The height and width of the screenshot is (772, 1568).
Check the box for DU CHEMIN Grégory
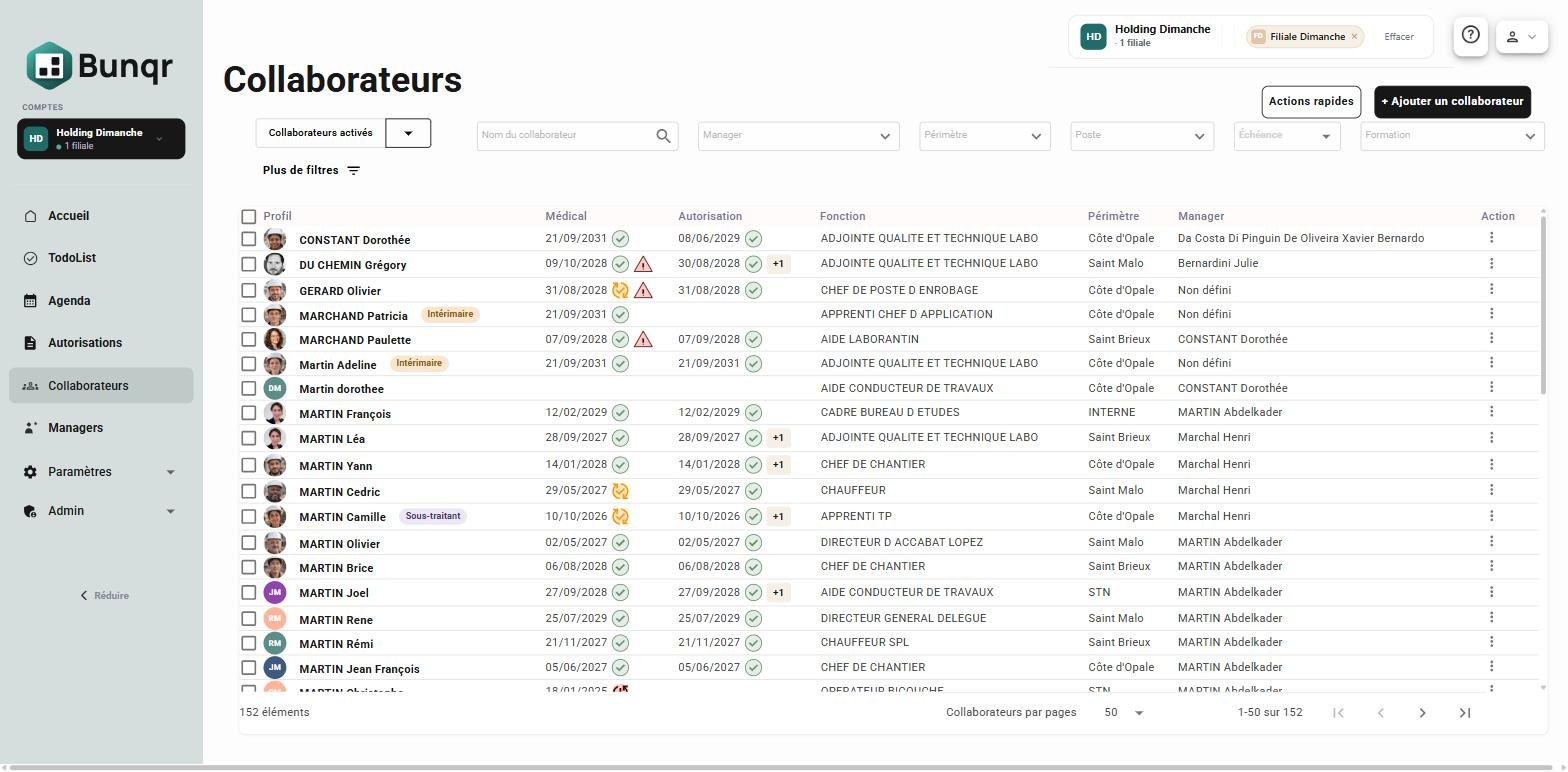(x=248, y=264)
